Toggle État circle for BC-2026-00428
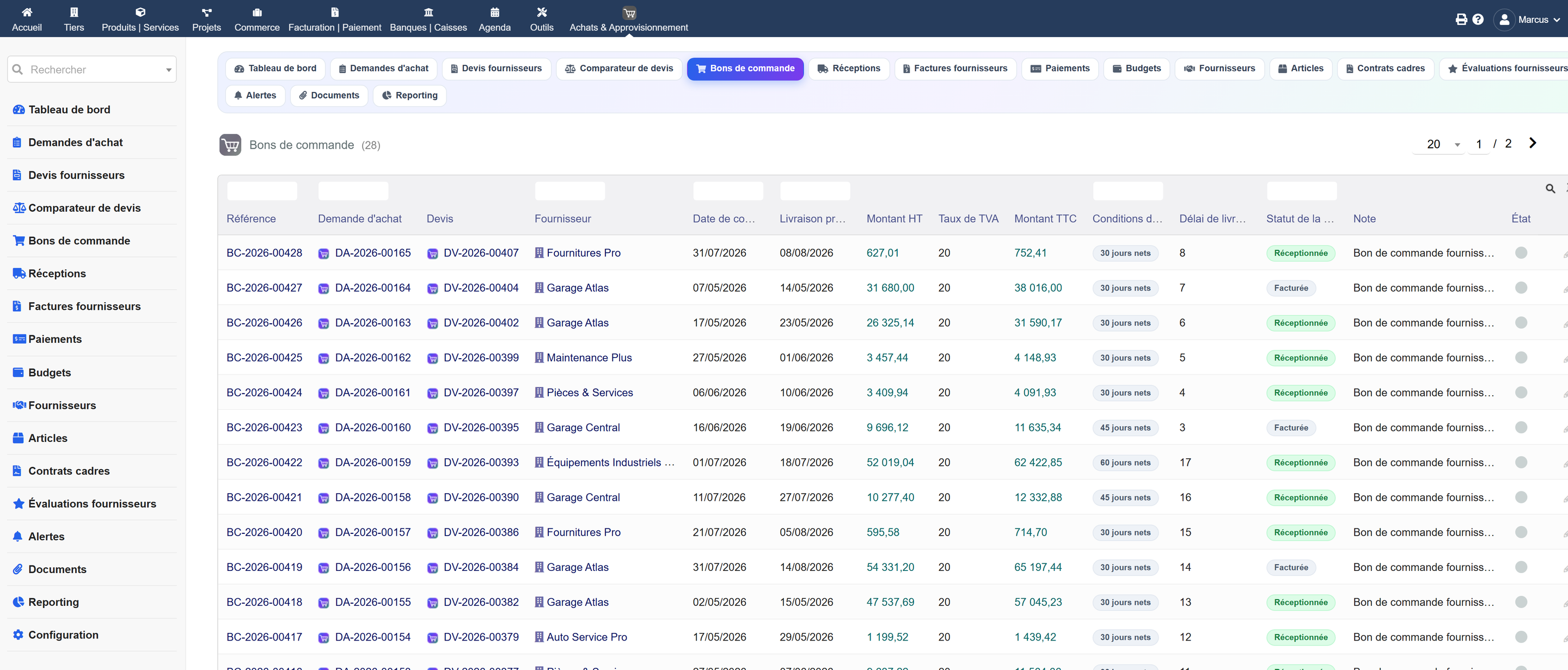The image size is (1568, 670). (1521, 253)
